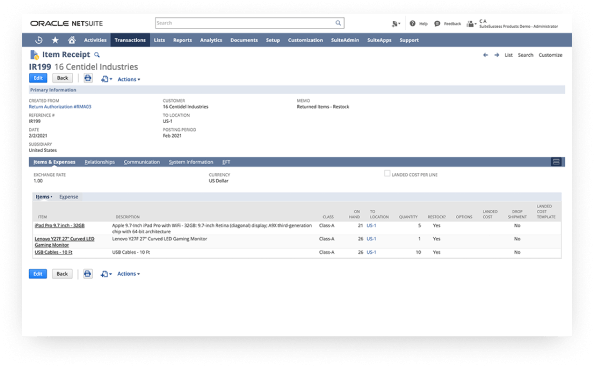The image size is (594, 367).
Task: Click the Search link at top right
Action: 525,55
